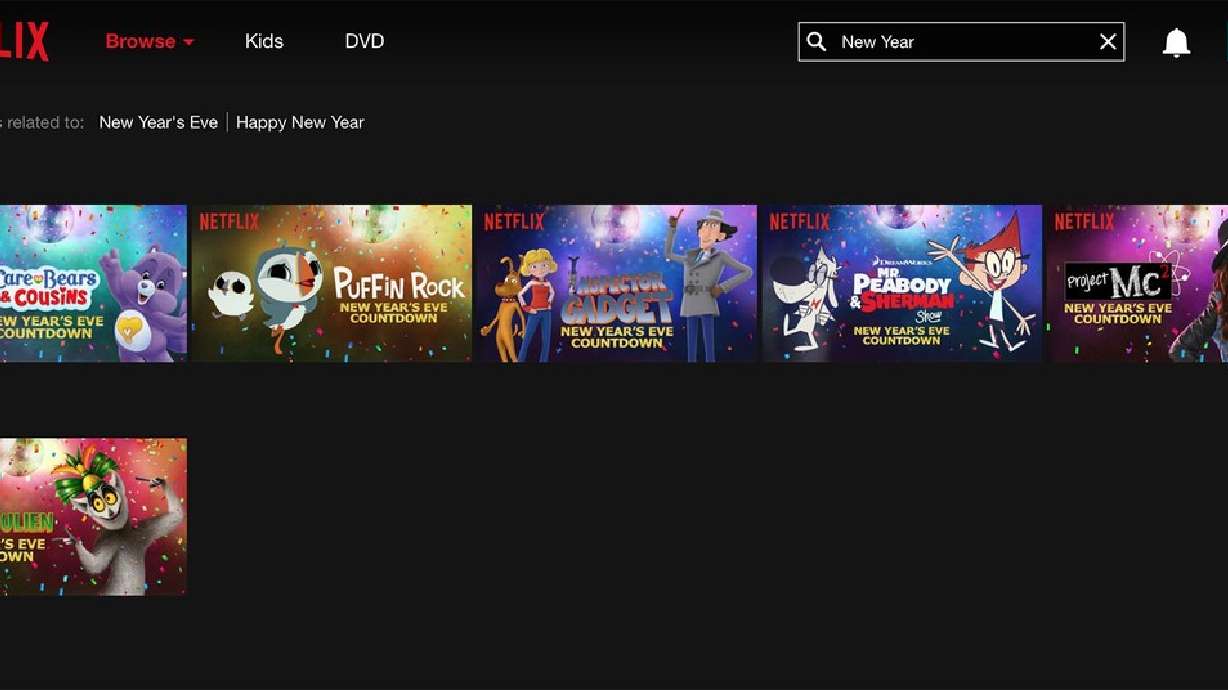Click the magnifying glass search icon
The image size is (1228, 690).
pos(816,41)
